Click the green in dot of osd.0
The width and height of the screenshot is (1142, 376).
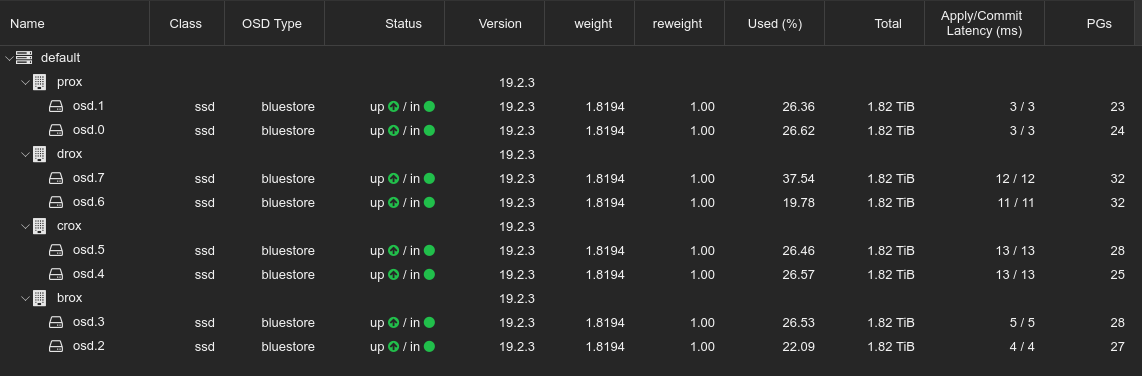429,130
